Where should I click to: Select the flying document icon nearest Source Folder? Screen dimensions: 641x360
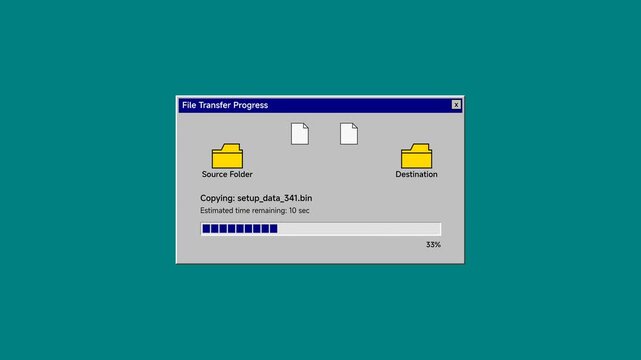point(300,134)
